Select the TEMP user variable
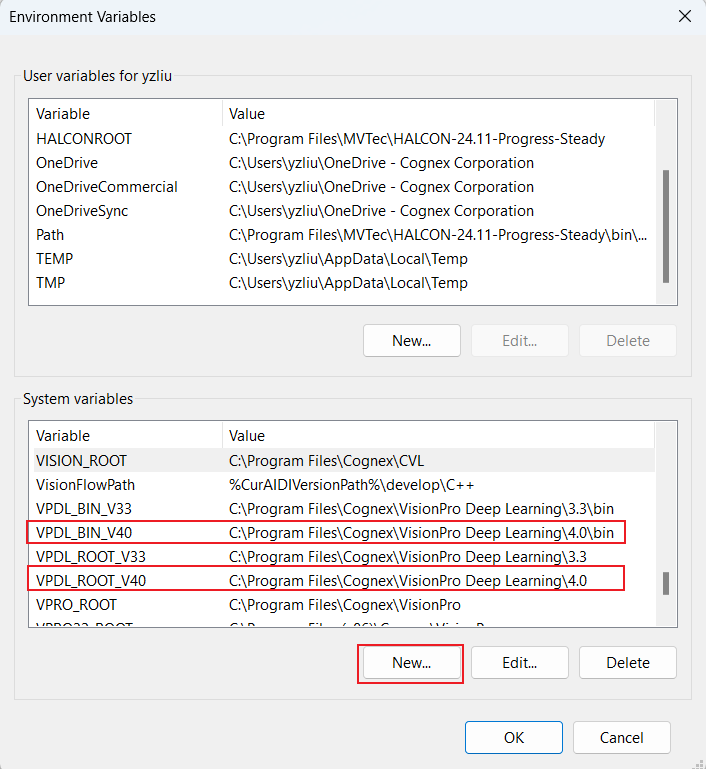 (x=344, y=259)
